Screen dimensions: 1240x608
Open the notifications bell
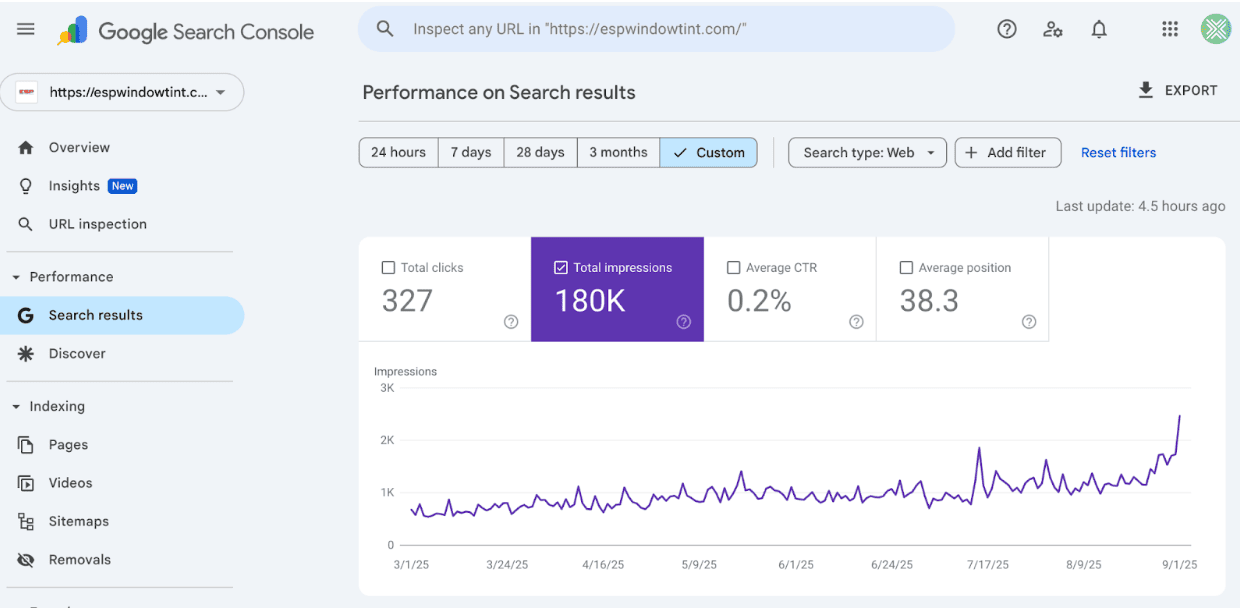point(1099,30)
